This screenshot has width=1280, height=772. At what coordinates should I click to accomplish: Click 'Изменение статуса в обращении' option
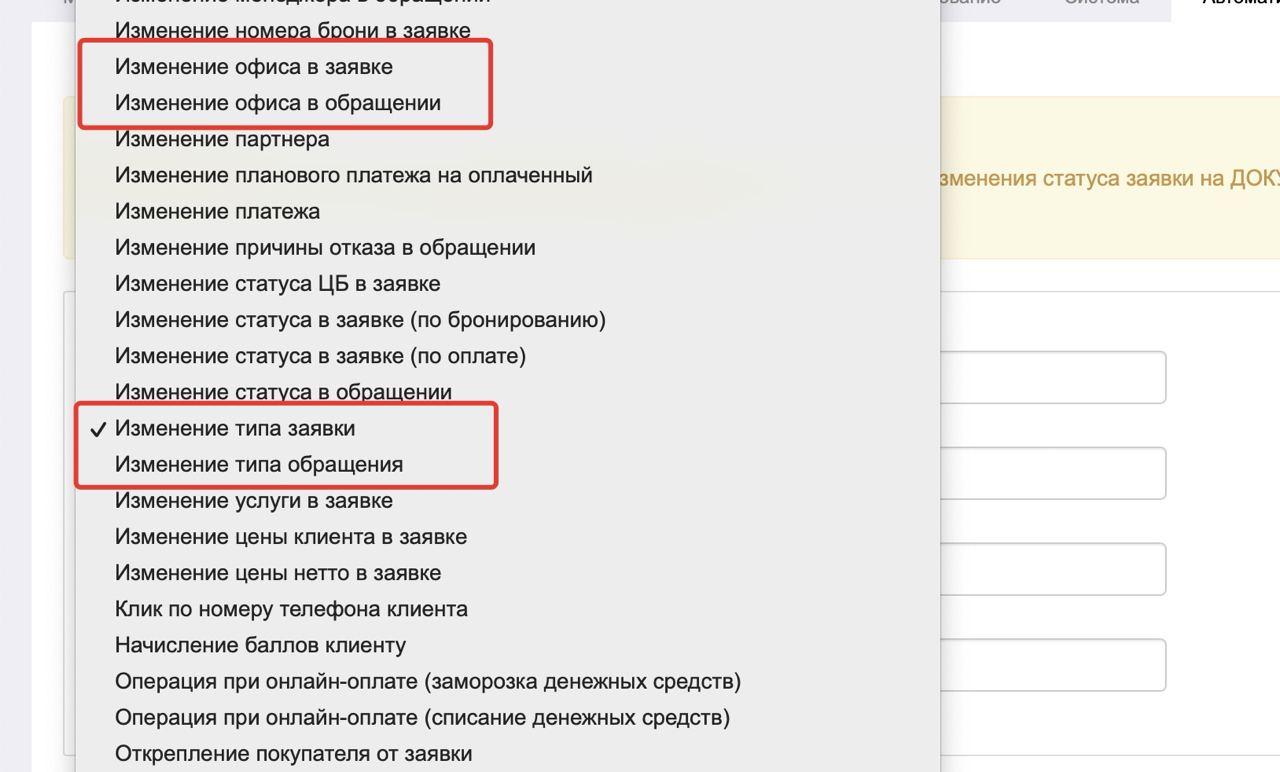pos(283,392)
